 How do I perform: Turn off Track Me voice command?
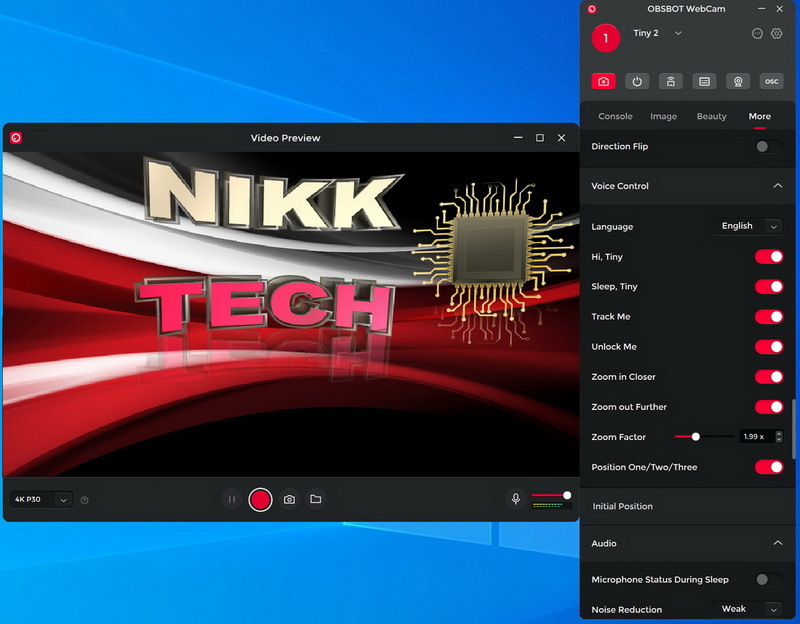point(769,317)
